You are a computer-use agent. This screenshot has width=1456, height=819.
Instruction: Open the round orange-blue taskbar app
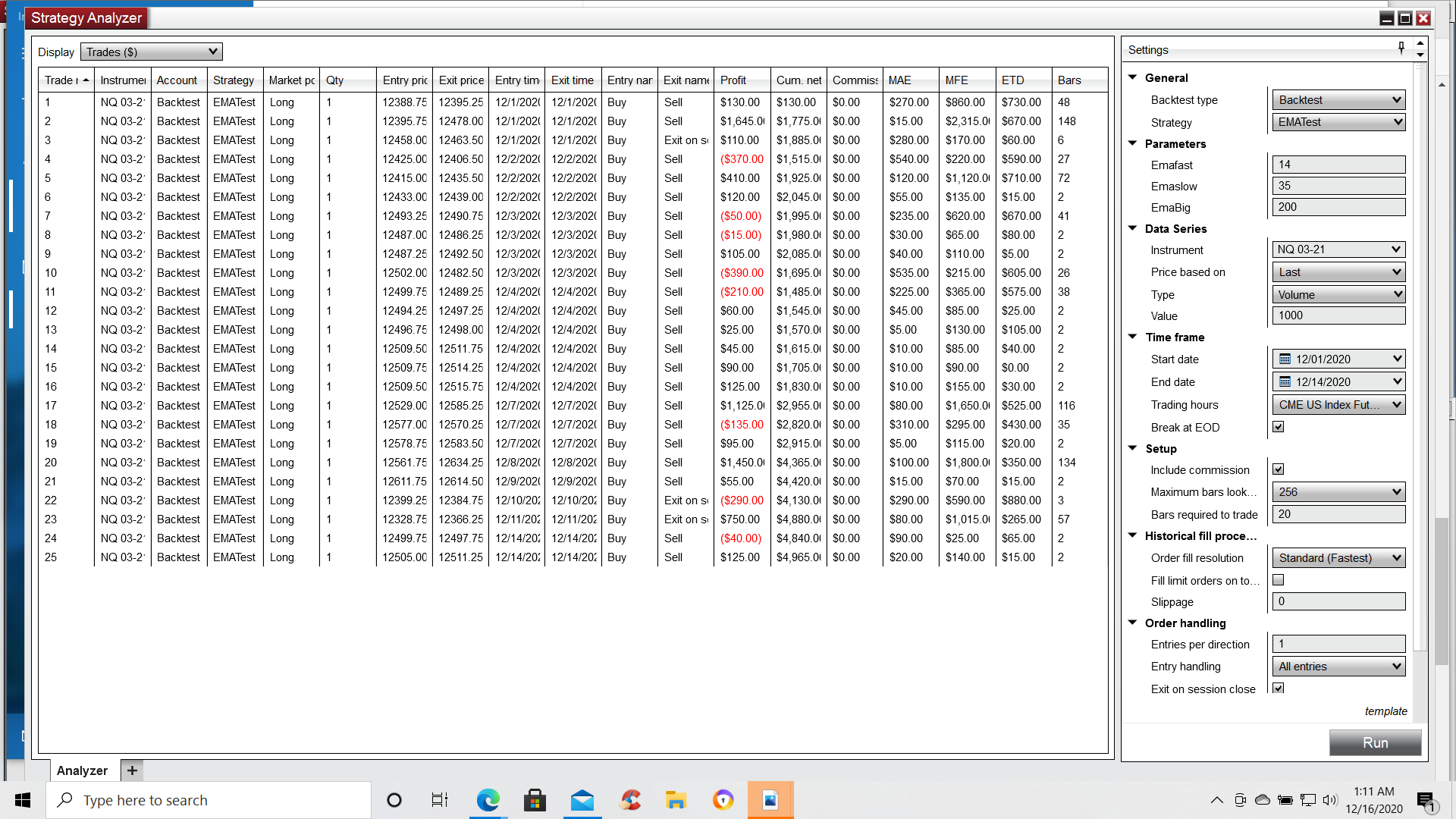[723, 800]
